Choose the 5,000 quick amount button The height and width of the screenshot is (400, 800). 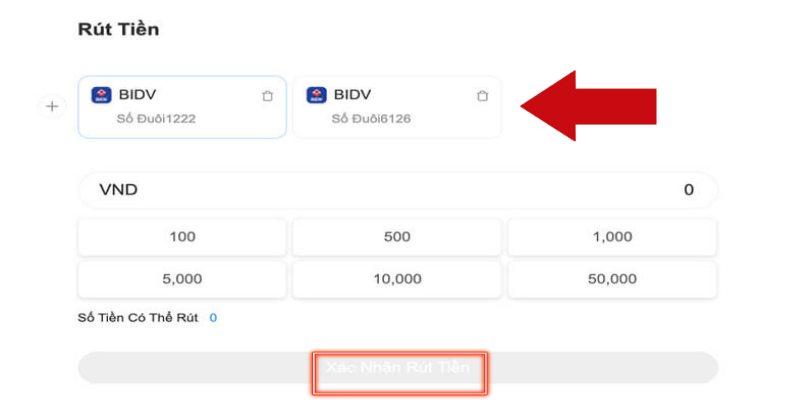coord(182,279)
